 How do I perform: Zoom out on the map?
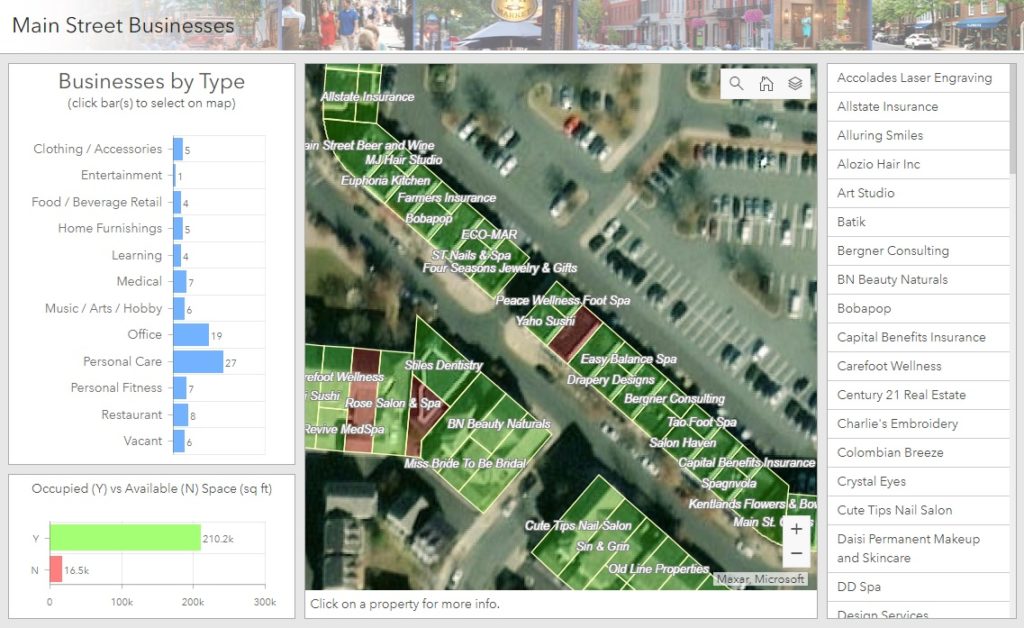[x=796, y=554]
